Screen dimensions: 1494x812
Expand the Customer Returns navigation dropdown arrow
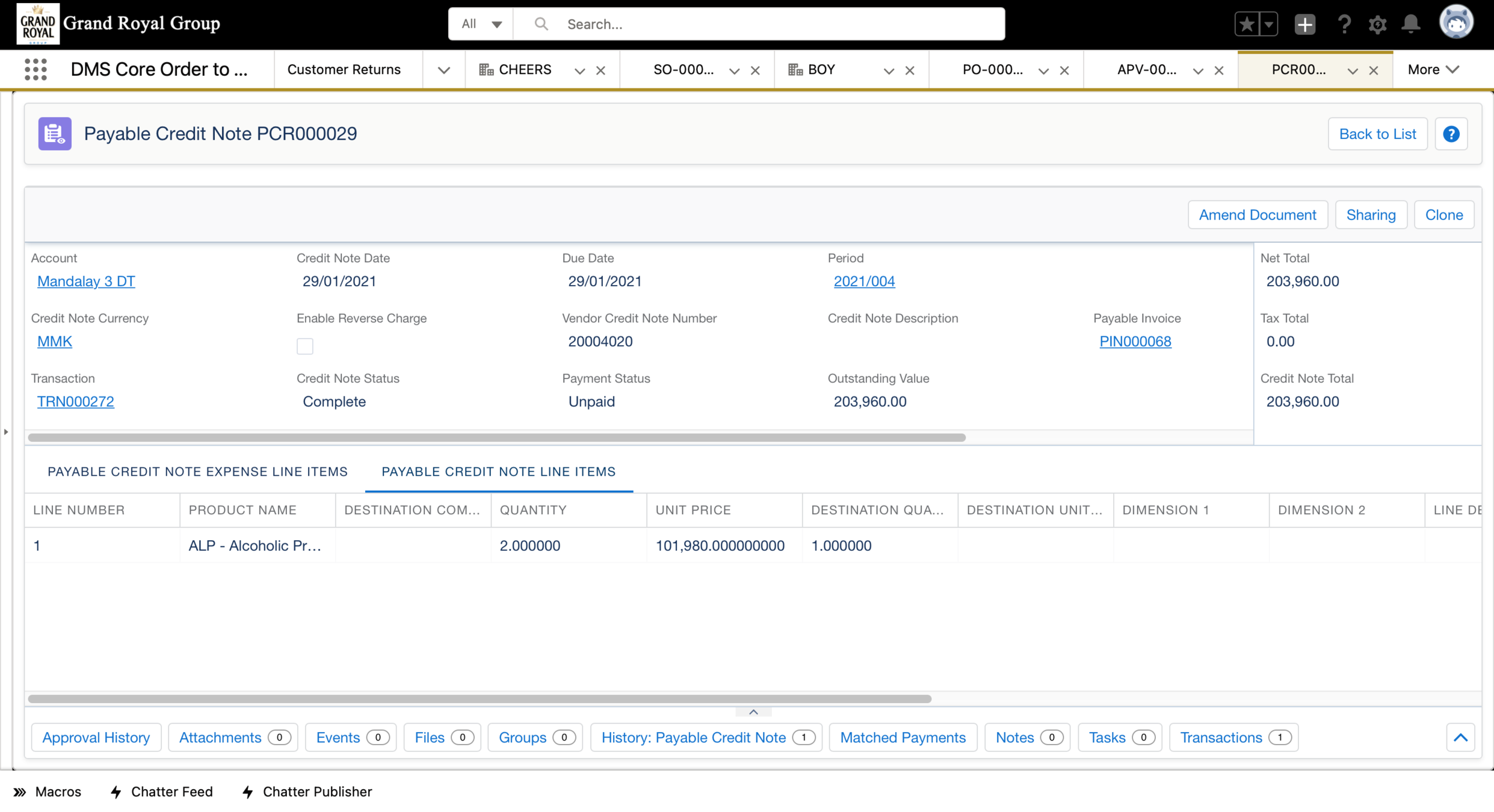click(x=443, y=70)
